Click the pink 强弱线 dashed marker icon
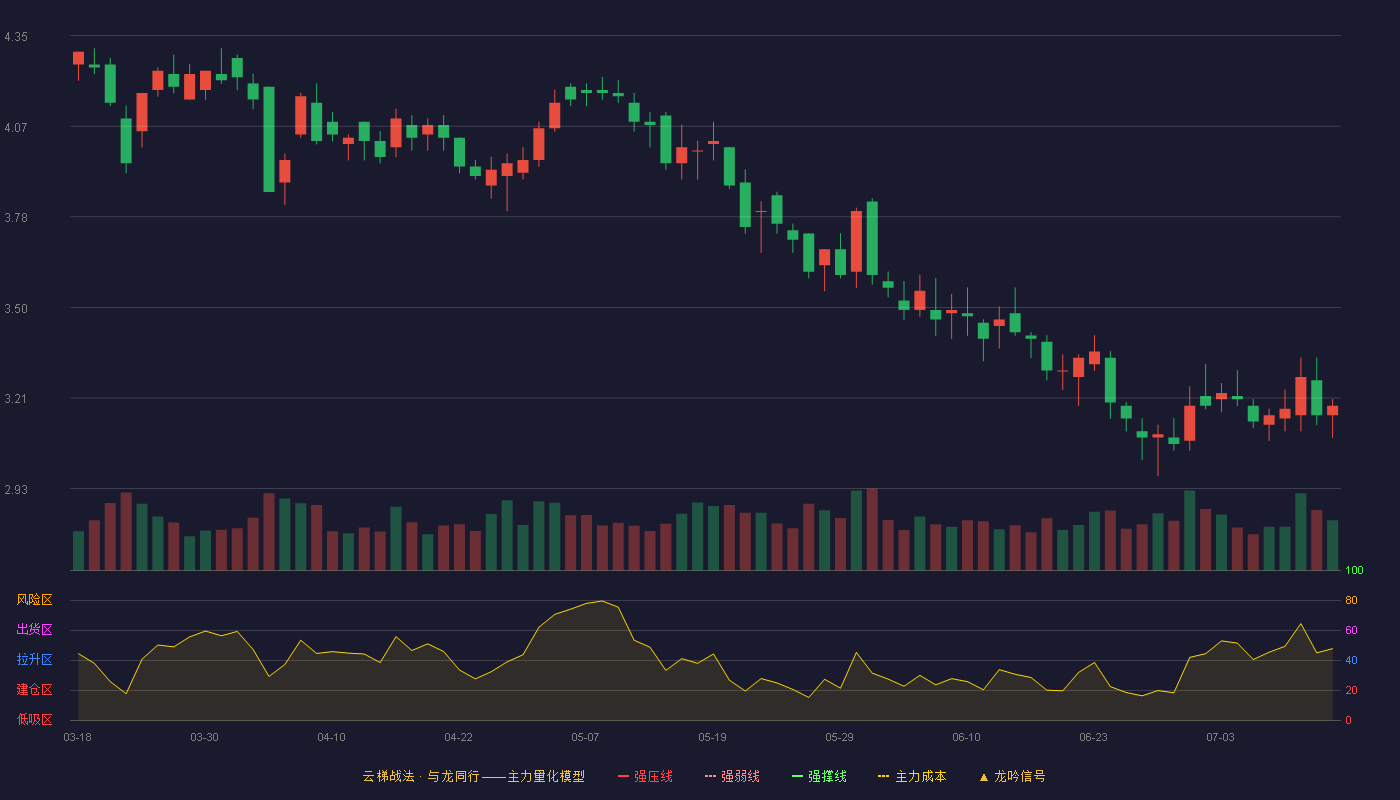 (710, 776)
